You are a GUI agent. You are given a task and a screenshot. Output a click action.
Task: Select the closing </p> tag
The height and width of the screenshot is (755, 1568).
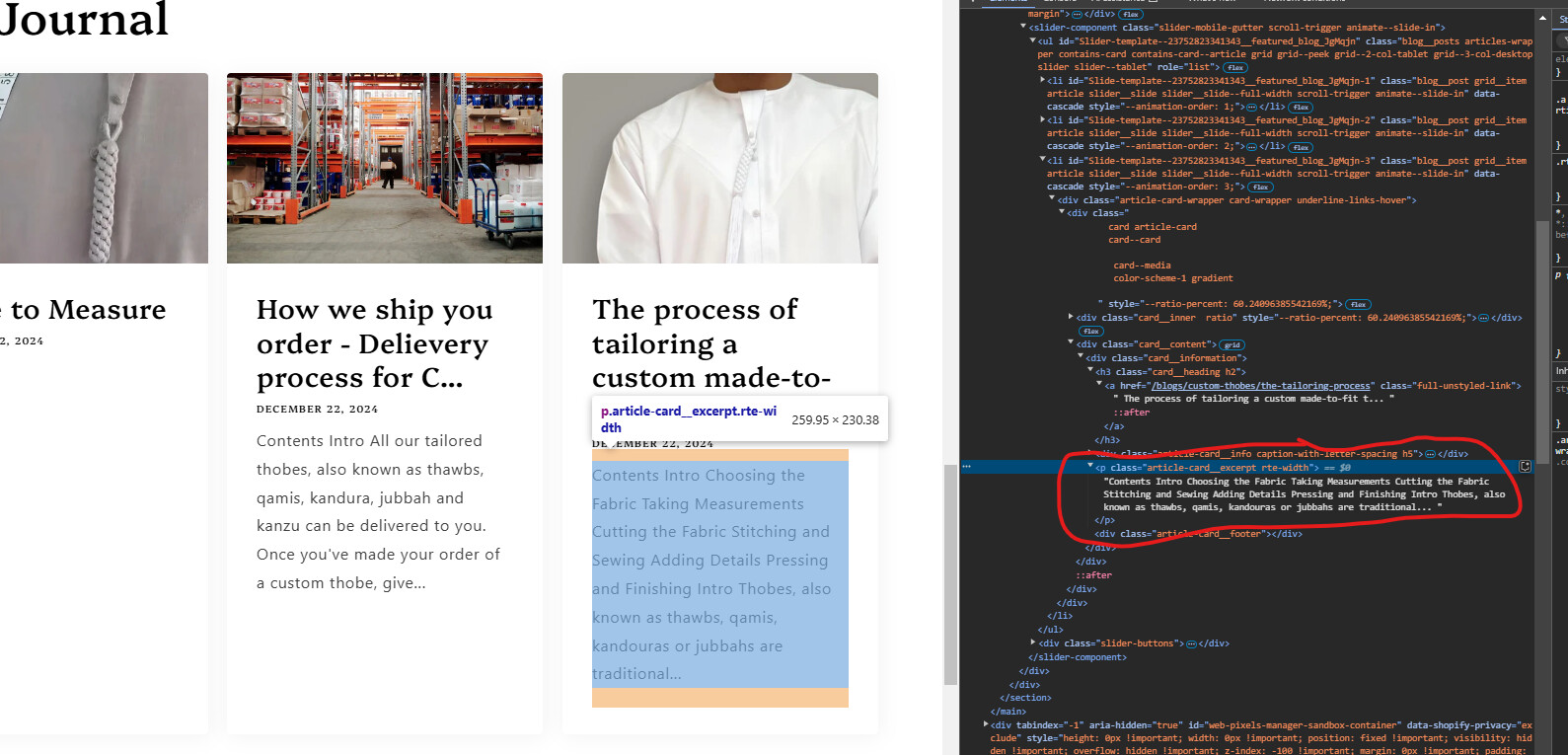pyautogui.click(x=1104, y=520)
